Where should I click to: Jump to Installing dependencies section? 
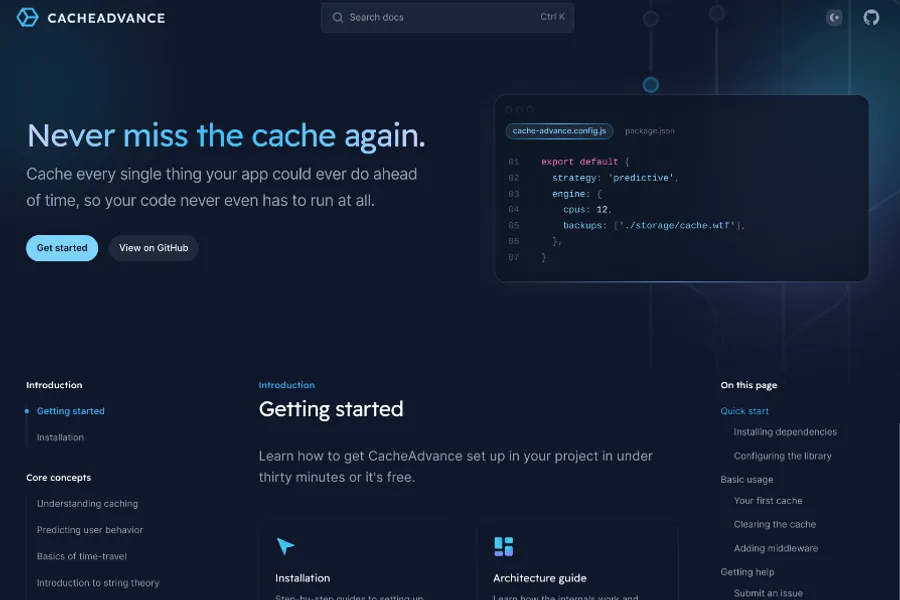coord(785,432)
